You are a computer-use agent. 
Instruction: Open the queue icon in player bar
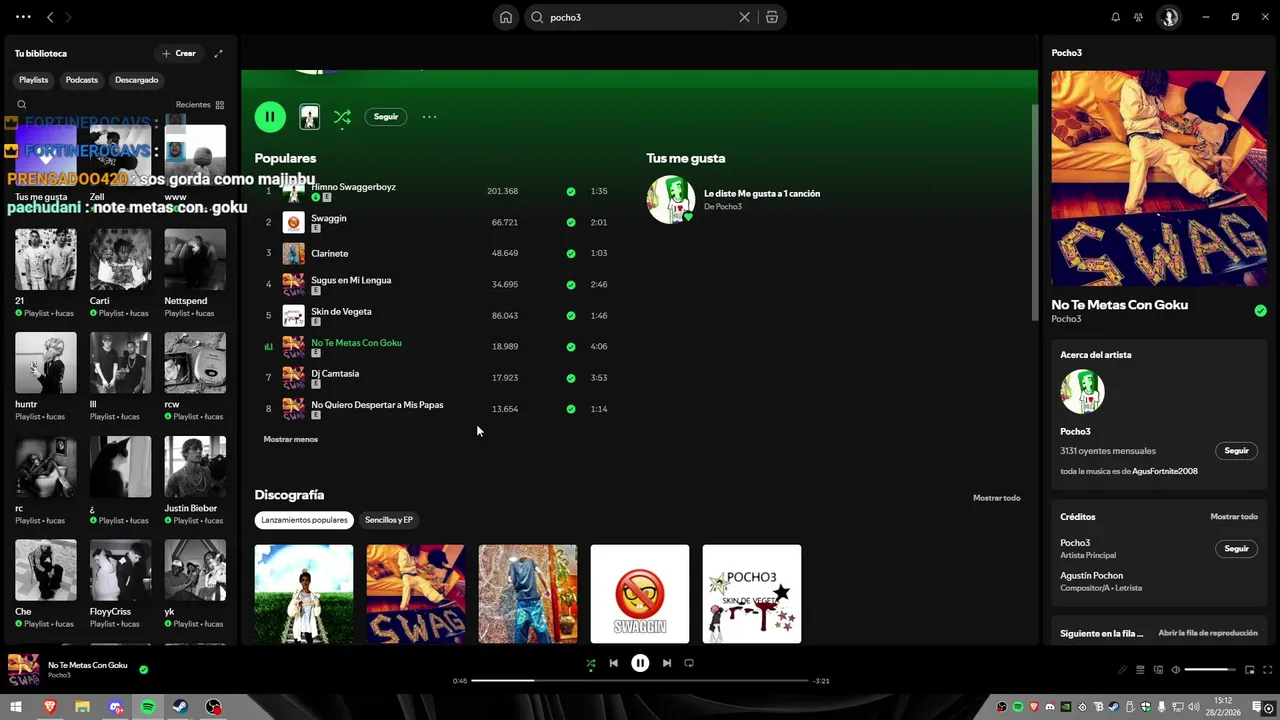point(1140,670)
